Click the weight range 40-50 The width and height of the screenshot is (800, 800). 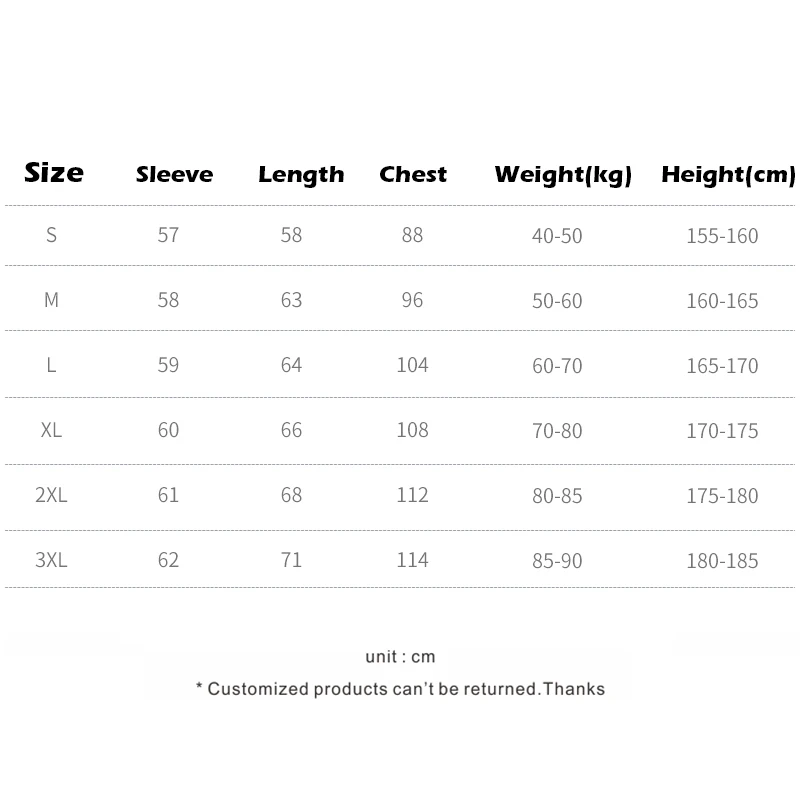point(557,236)
